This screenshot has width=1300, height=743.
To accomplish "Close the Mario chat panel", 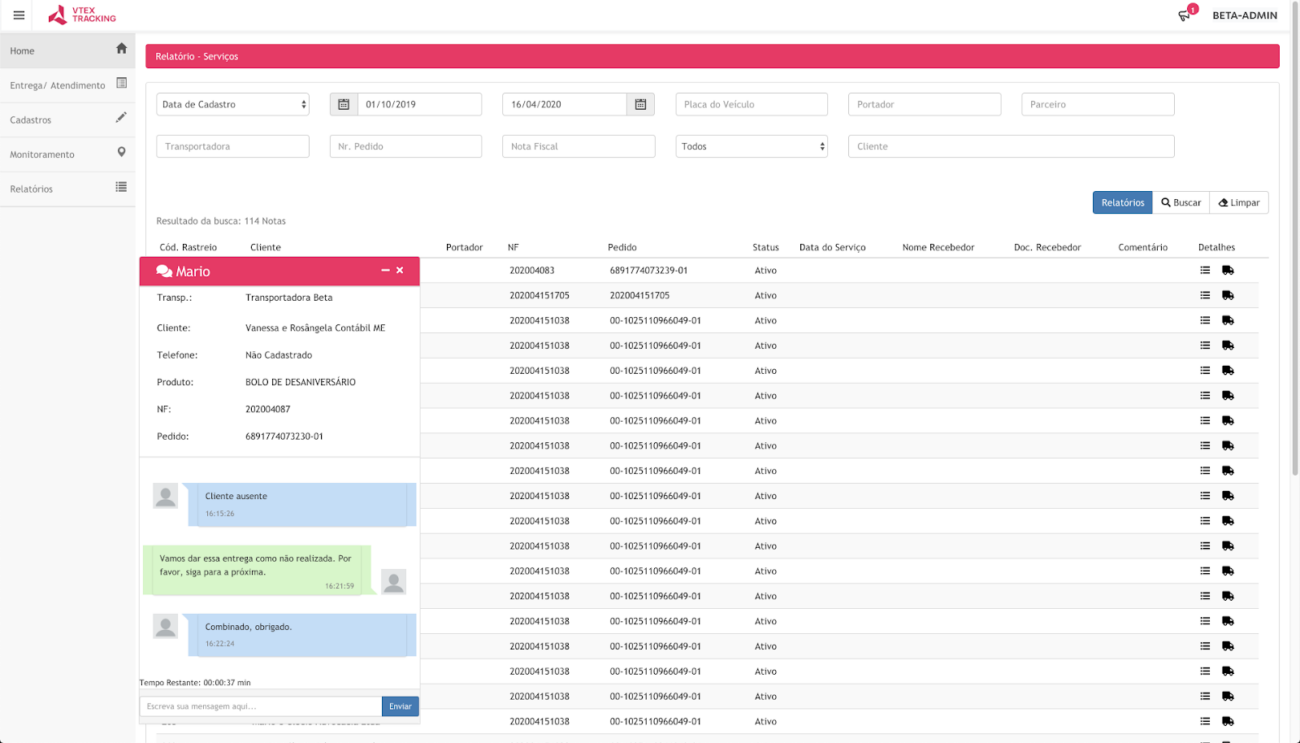I will [400, 271].
